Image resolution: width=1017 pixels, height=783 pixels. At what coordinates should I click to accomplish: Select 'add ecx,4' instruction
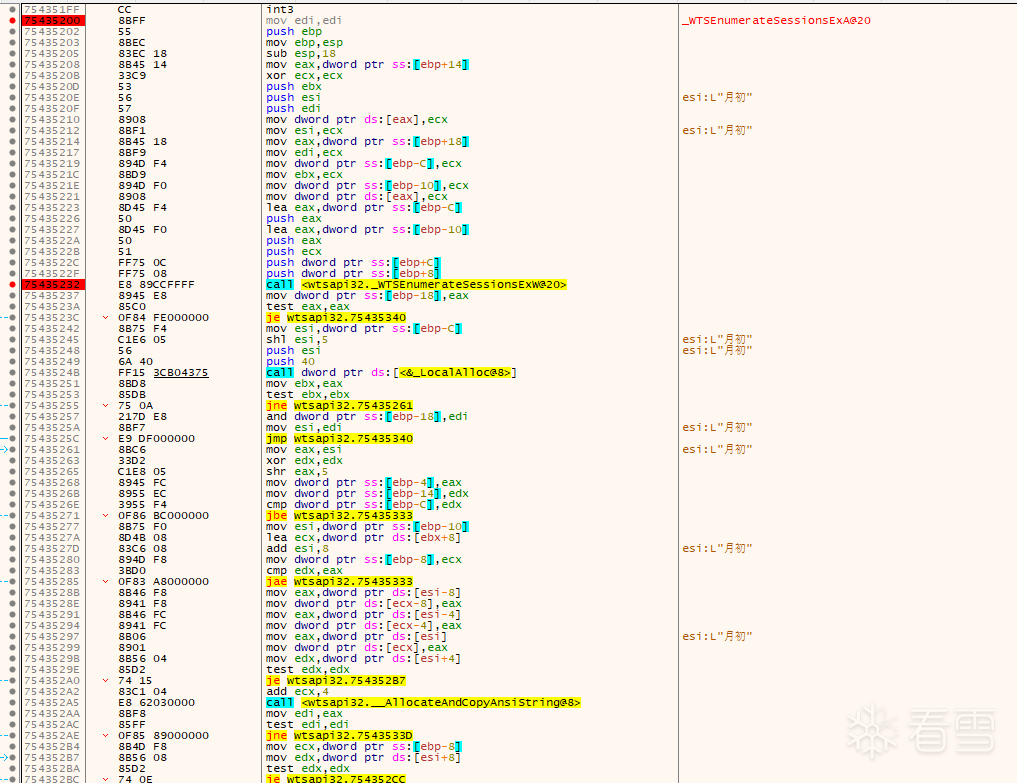pyautogui.click(x=297, y=692)
